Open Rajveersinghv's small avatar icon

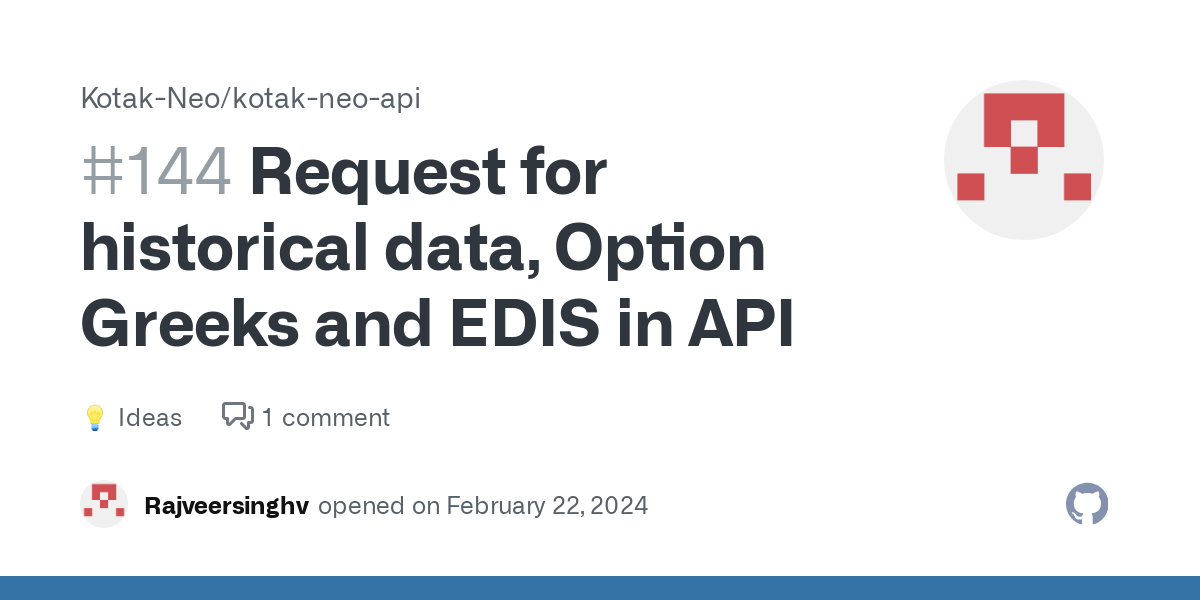point(104,505)
